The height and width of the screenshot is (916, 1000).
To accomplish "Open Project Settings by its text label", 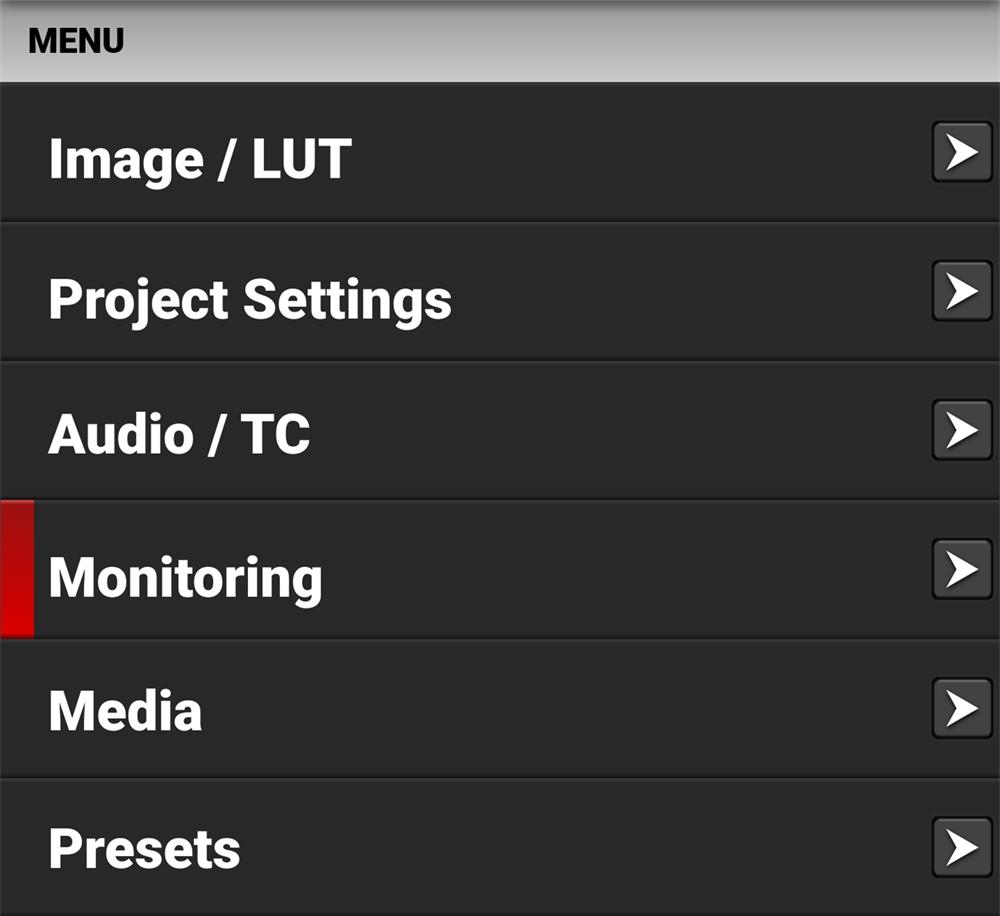I will [x=250, y=299].
